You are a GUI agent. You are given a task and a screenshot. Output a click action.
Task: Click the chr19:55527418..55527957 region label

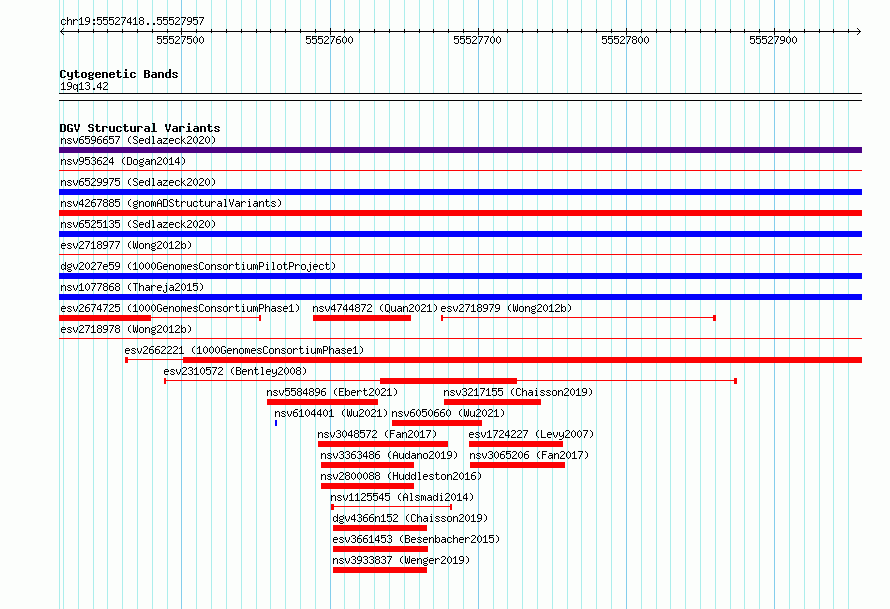pyautogui.click(x=132, y=22)
